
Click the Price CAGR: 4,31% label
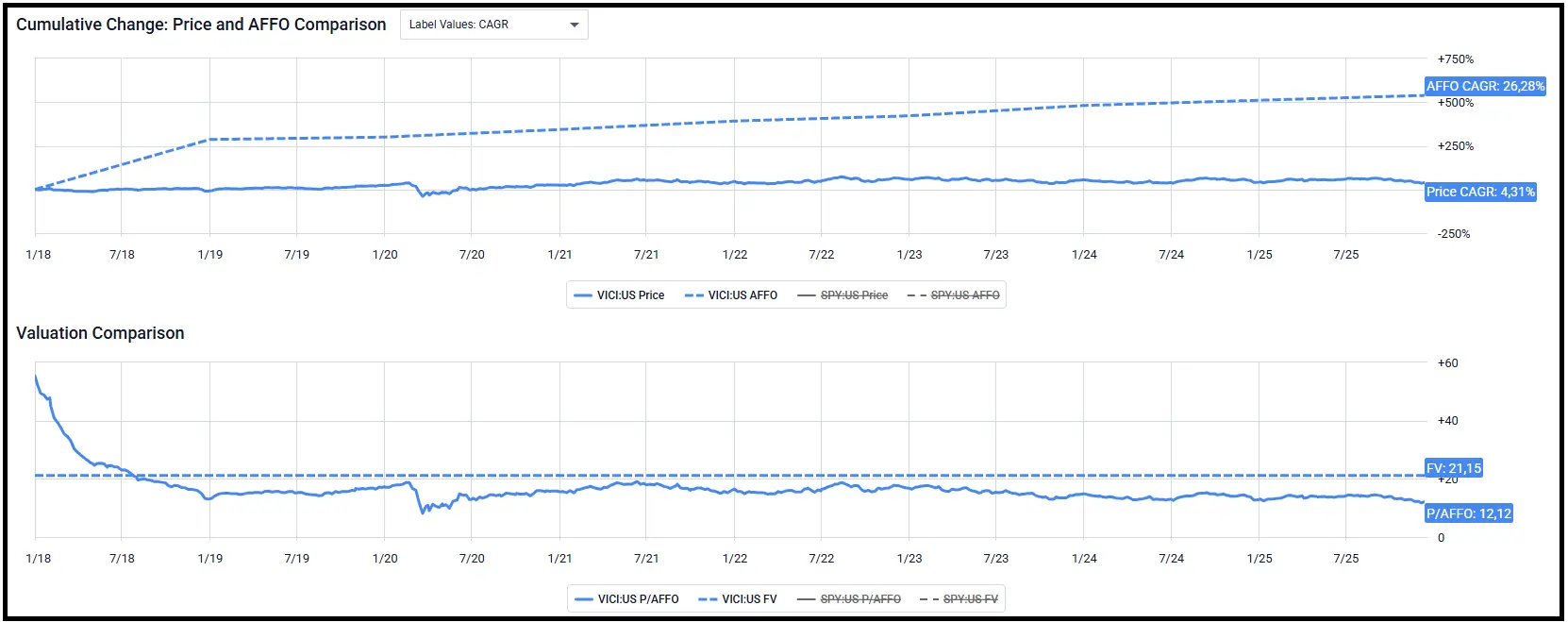pyautogui.click(x=1480, y=192)
